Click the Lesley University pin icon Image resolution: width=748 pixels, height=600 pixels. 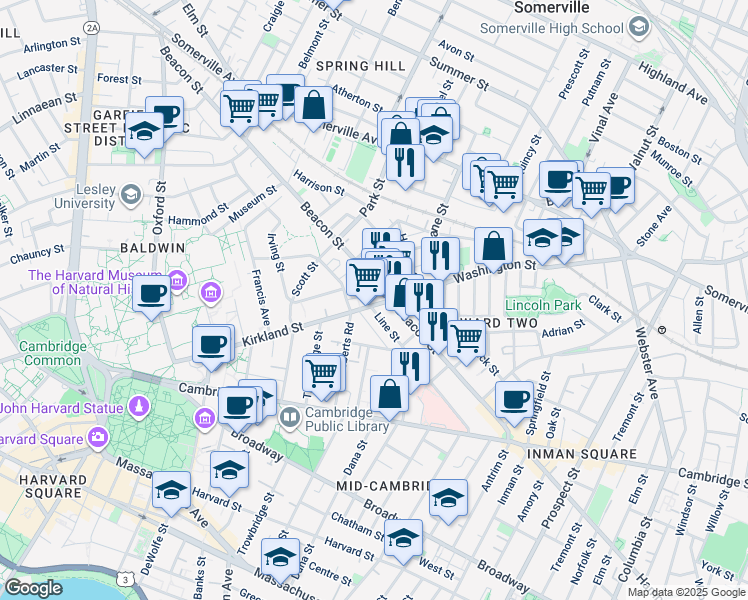click(131, 196)
